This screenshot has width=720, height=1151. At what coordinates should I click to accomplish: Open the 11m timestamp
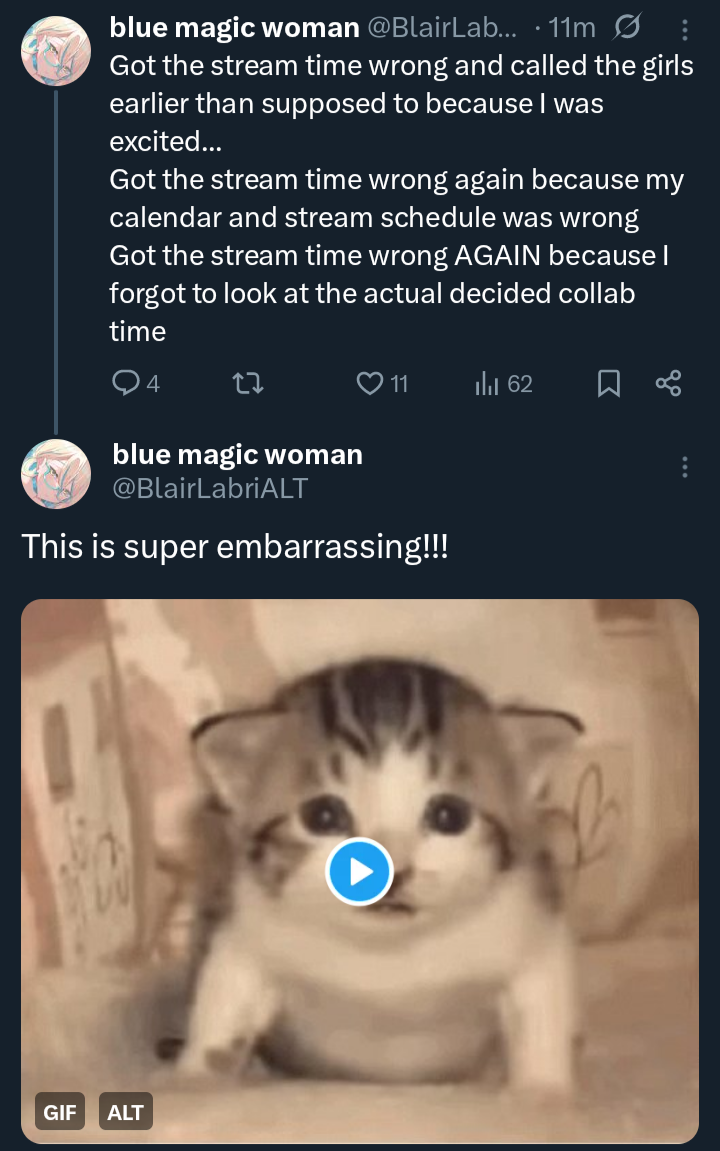[x=571, y=28]
